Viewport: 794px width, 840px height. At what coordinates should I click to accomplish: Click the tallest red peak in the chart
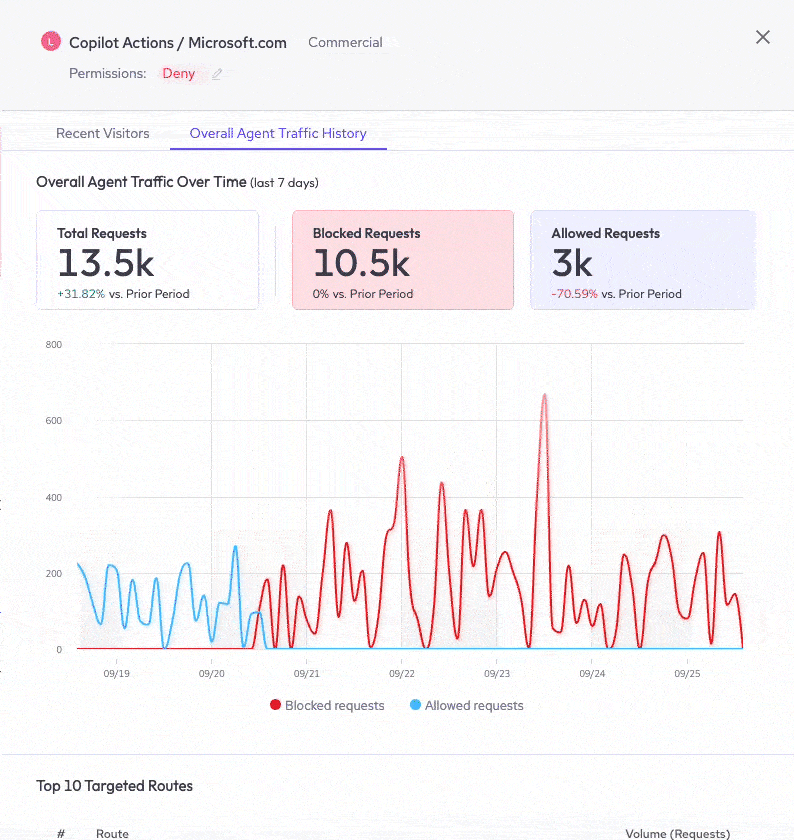pyautogui.click(x=544, y=396)
